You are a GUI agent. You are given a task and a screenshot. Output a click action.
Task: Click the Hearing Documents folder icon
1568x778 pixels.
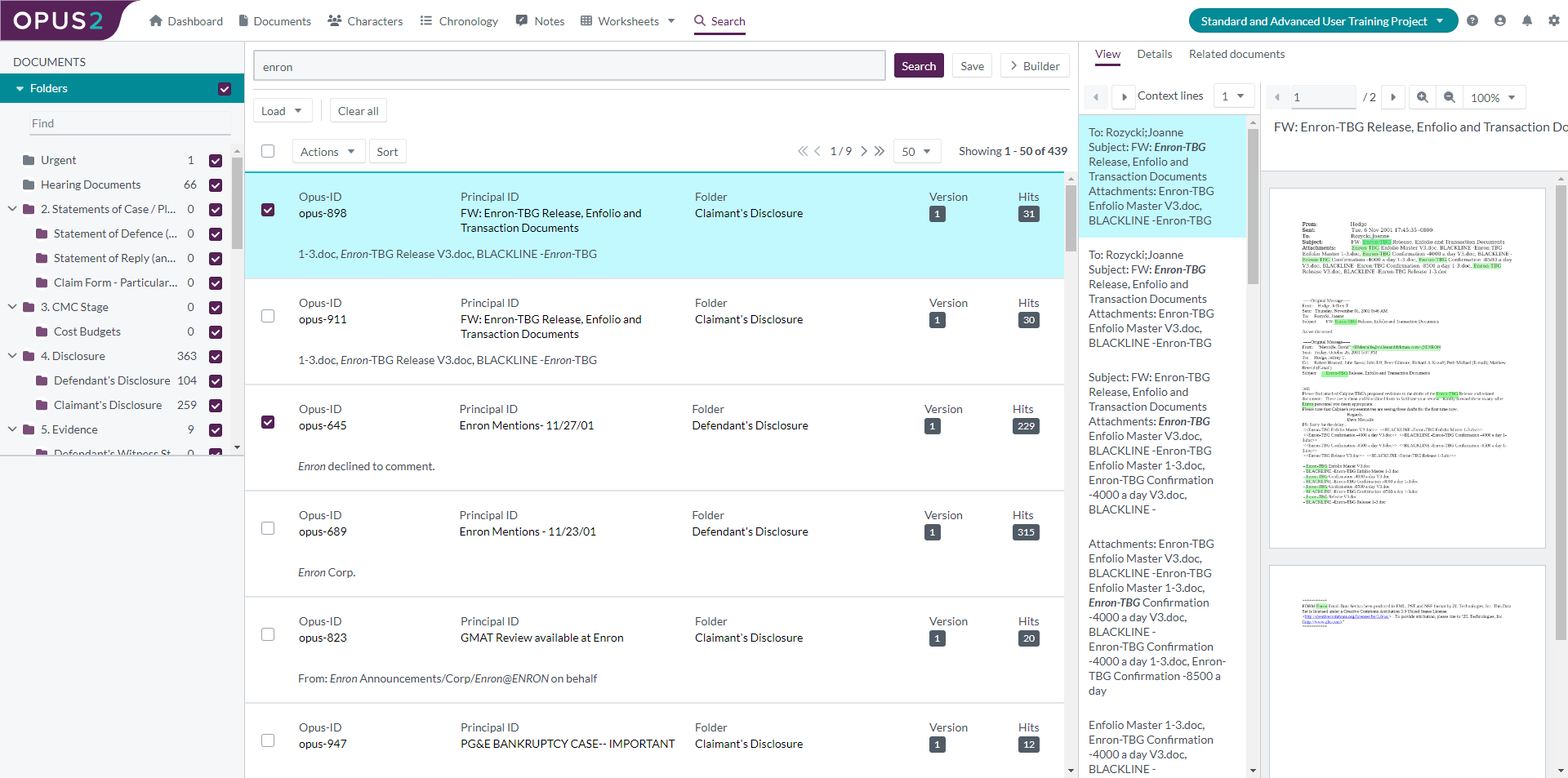coord(29,184)
